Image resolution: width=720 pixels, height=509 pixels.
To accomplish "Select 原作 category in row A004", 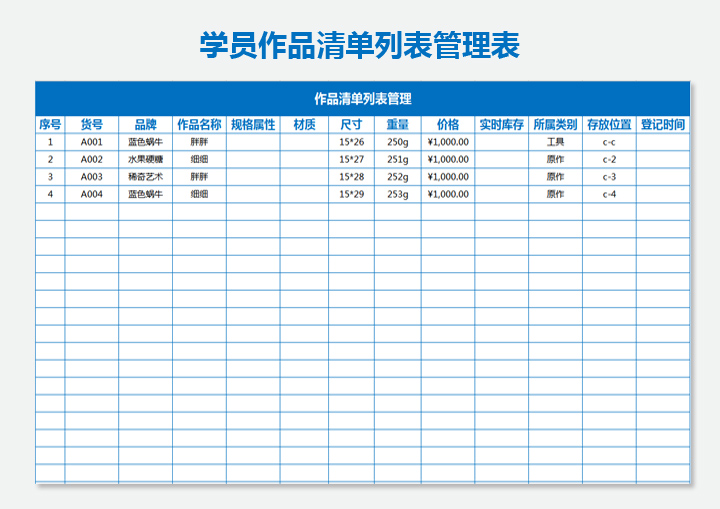I will tap(555, 194).
